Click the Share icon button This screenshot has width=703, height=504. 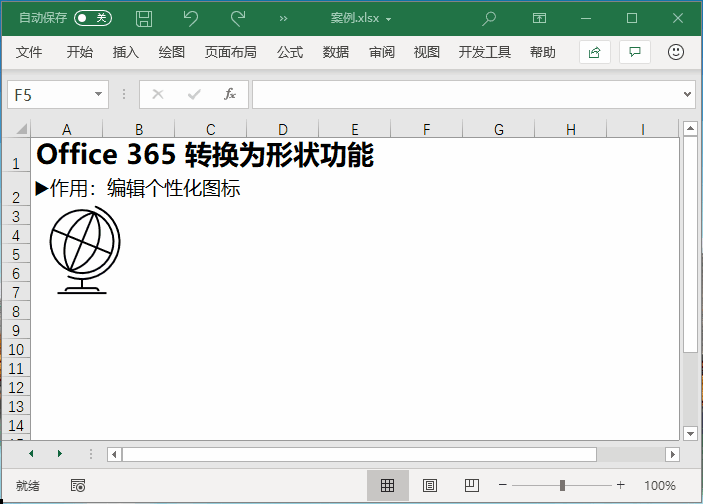click(x=595, y=52)
